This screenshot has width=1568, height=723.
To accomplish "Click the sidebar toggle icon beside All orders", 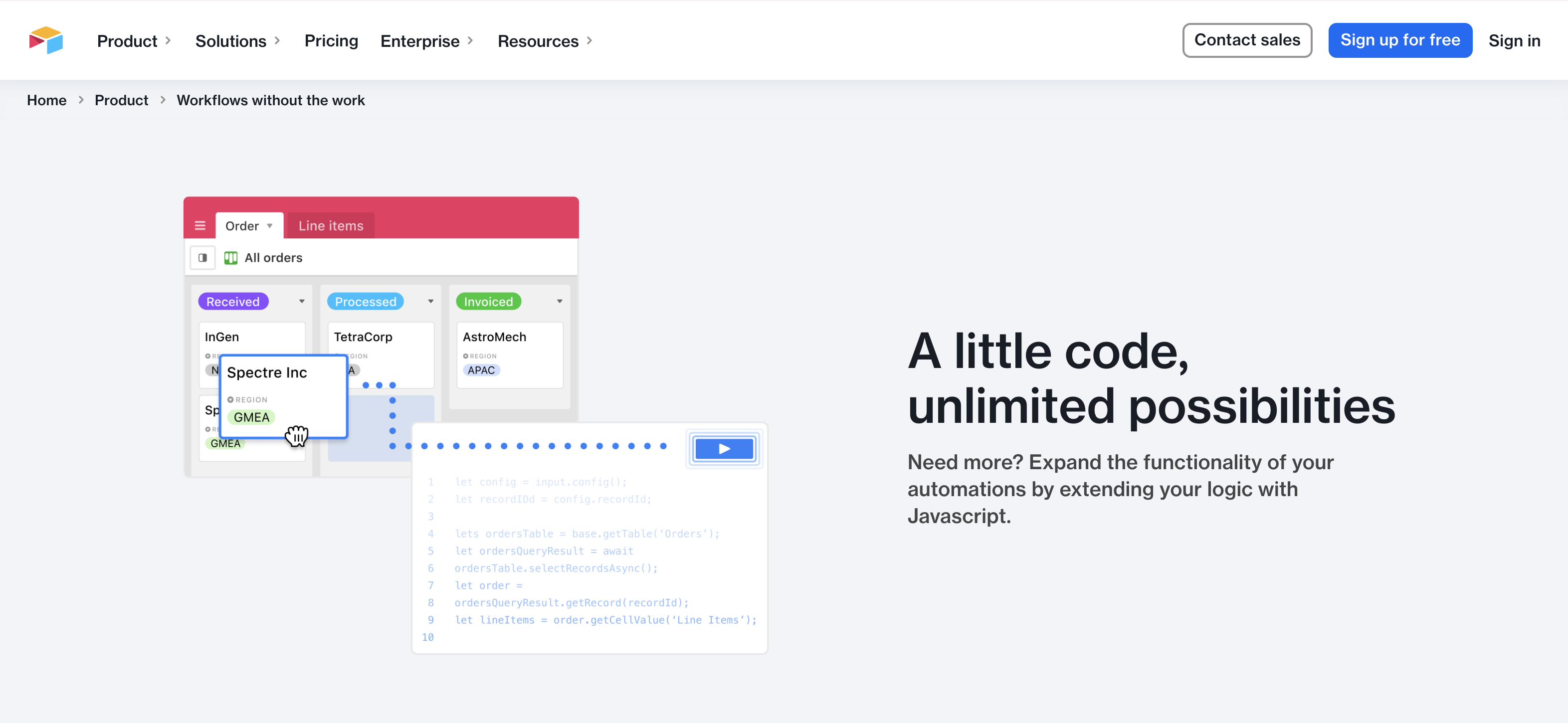I will point(202,257).
